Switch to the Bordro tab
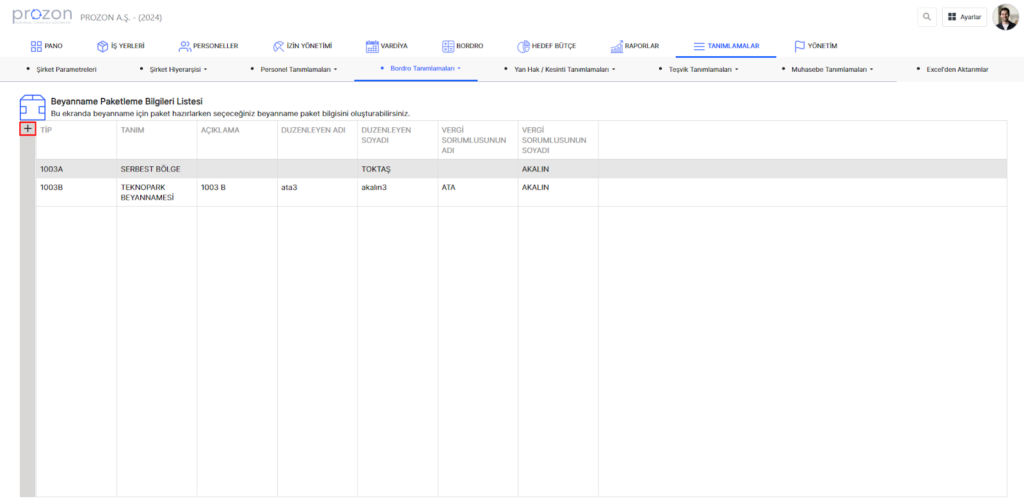The height and width of the screenshot is (503, 1024). [462, 46]
